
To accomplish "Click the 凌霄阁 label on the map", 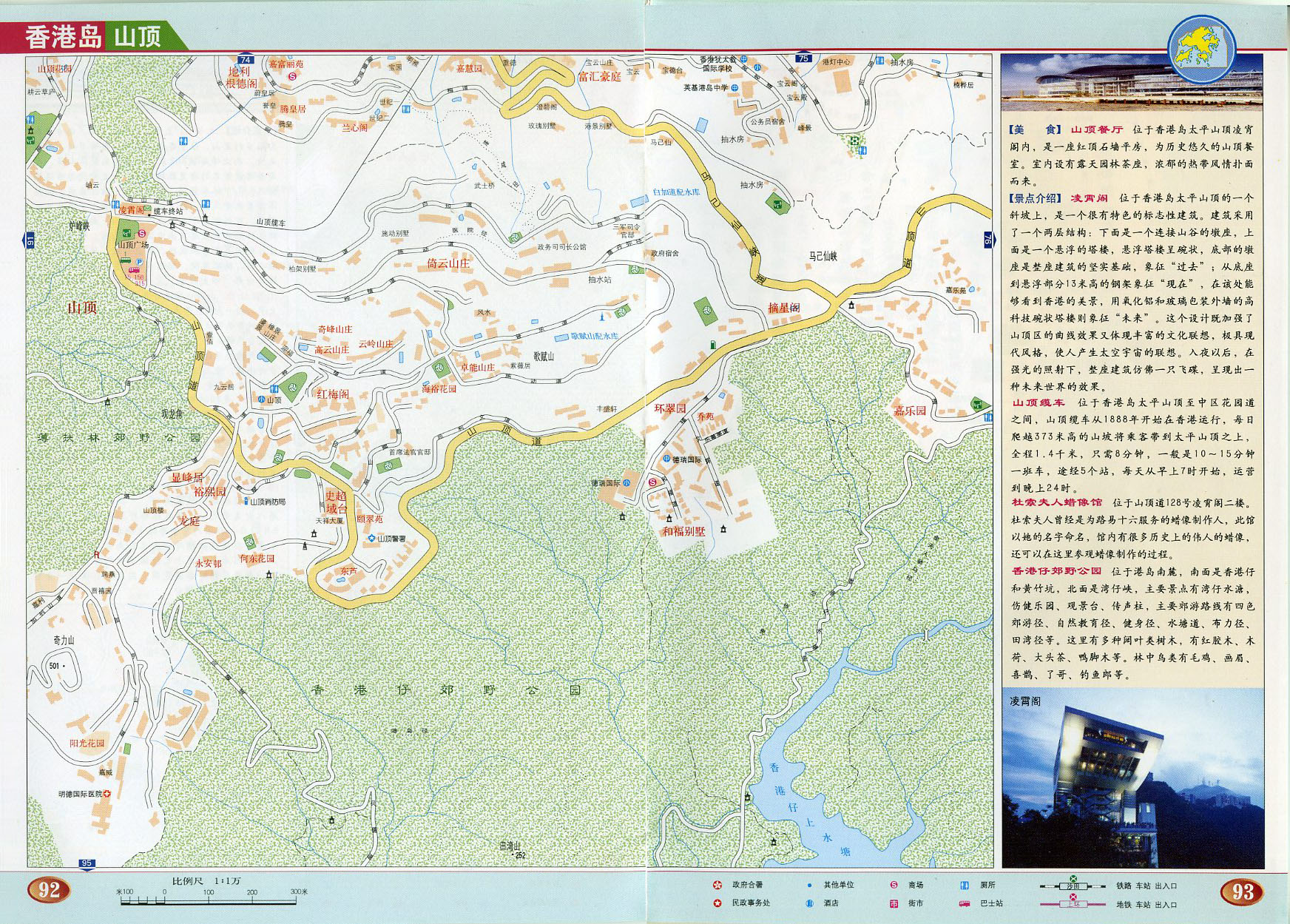I will 132,210.
